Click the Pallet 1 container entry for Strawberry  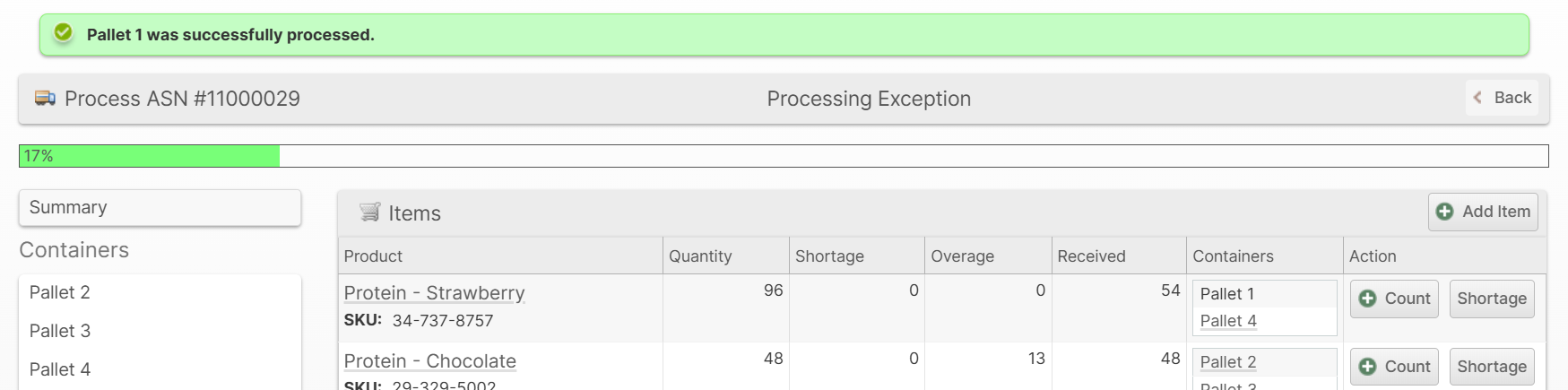pos(1227,294)
